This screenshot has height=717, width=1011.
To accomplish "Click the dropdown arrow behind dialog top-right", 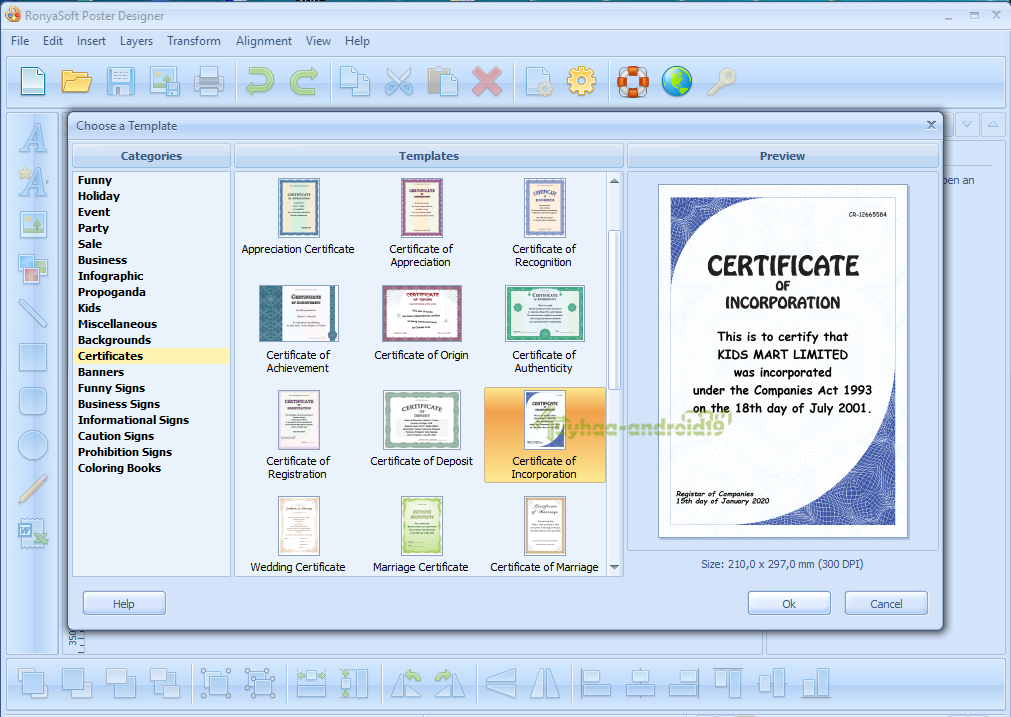I will (x=967, y=124).
